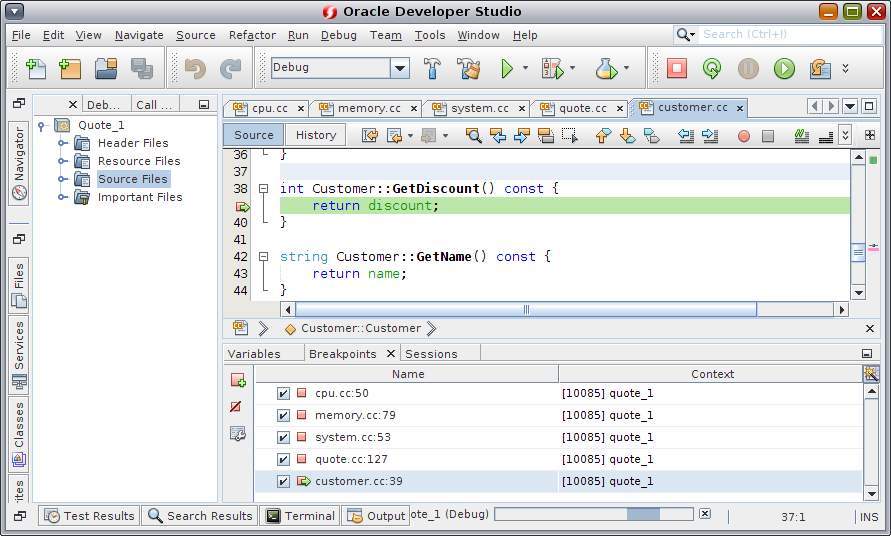Open the Debug menu
The height and width of the screenshot is (536, 891).
click(x=339, y=35)
